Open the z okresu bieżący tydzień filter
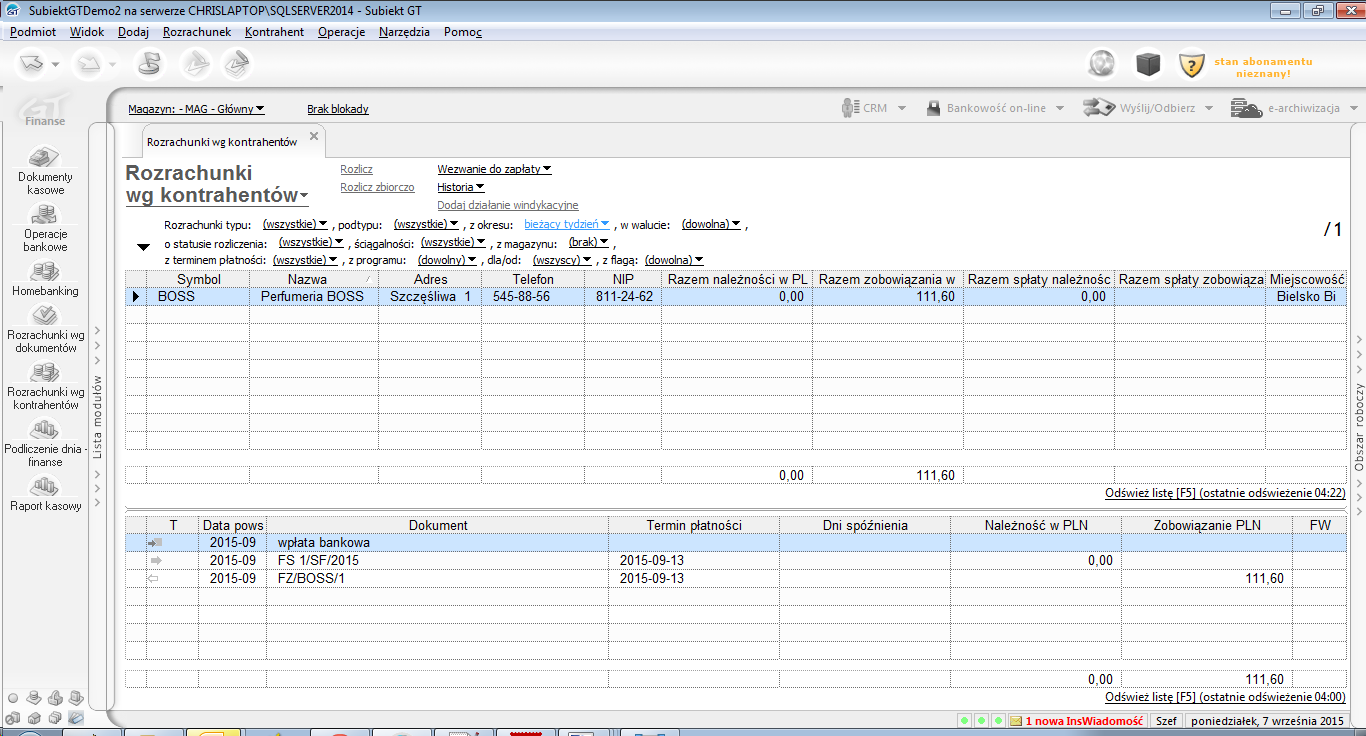Viewport: 1366px width, 736px height. click(566, 225)
